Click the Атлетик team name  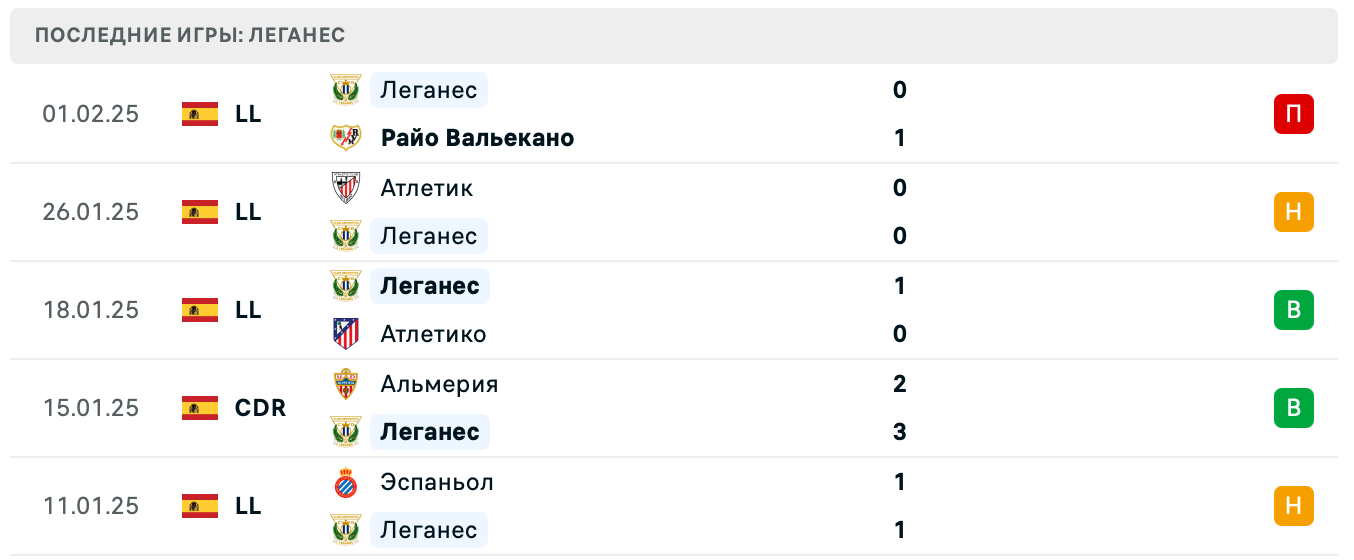click(427, 188)
